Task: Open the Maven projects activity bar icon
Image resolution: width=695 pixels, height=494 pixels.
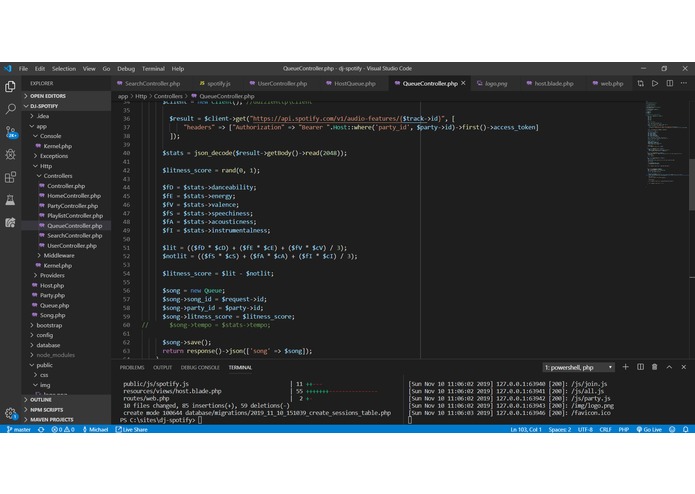Action: click(x=10, y=222)
